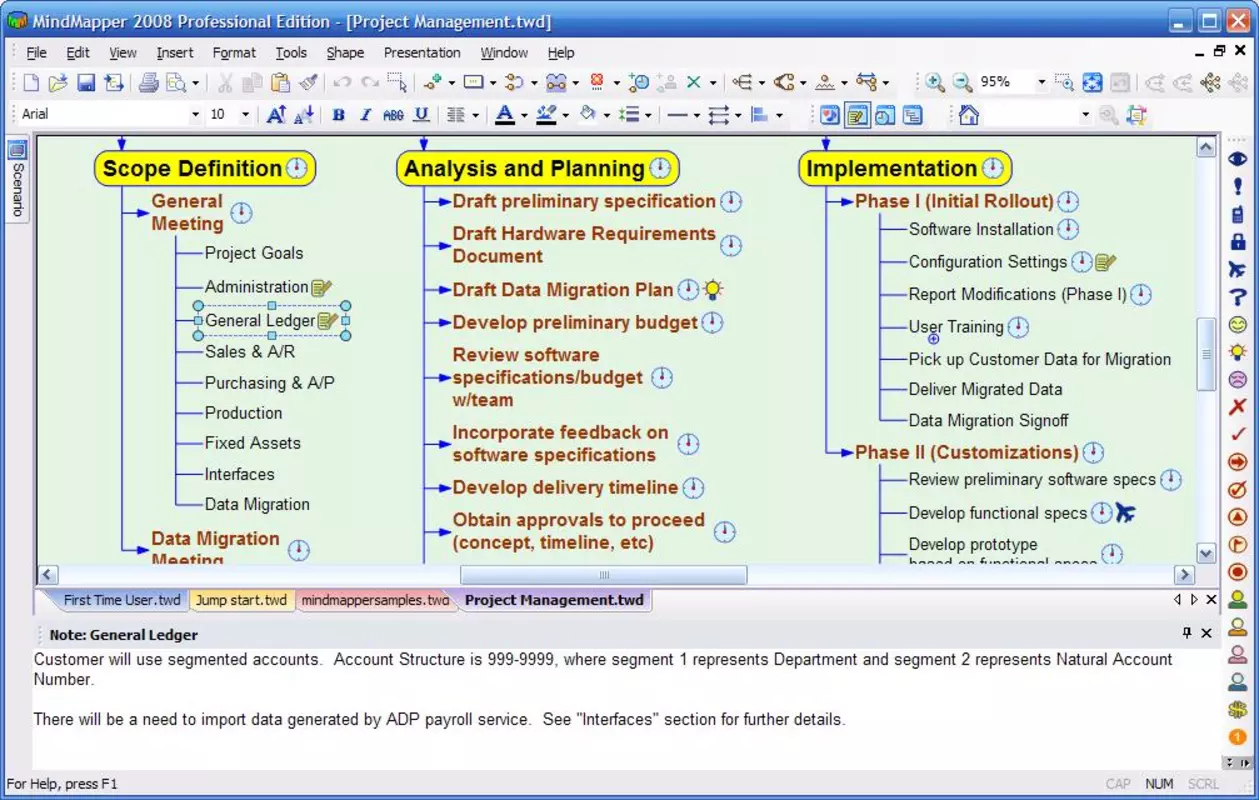The height and width of the screenshot is (800, 1259).
Task: Decrease font size with the A down-arrow icon
Action: coord(304,115)
